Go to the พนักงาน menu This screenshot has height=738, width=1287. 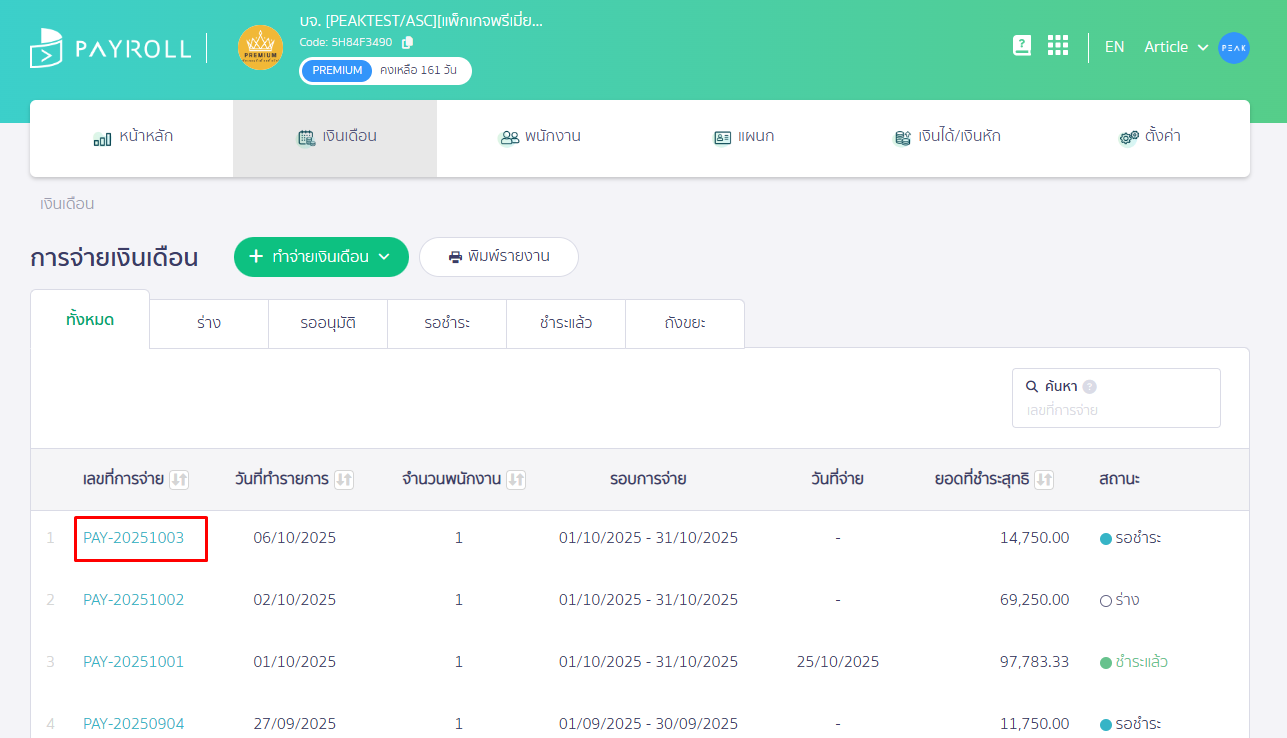539,137
